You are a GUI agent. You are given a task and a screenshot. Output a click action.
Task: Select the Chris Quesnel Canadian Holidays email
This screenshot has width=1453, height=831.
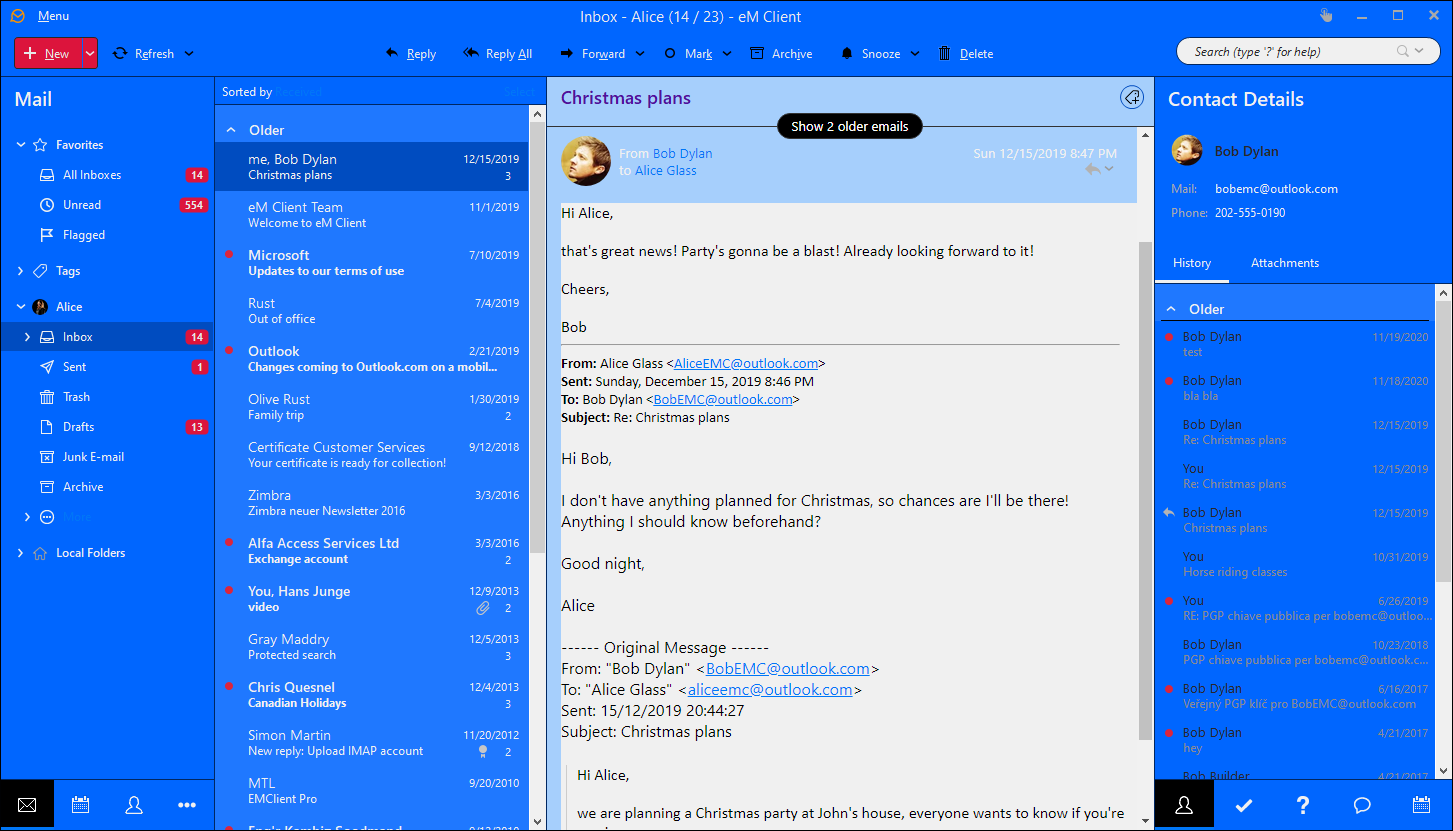[x=372, y=695]
